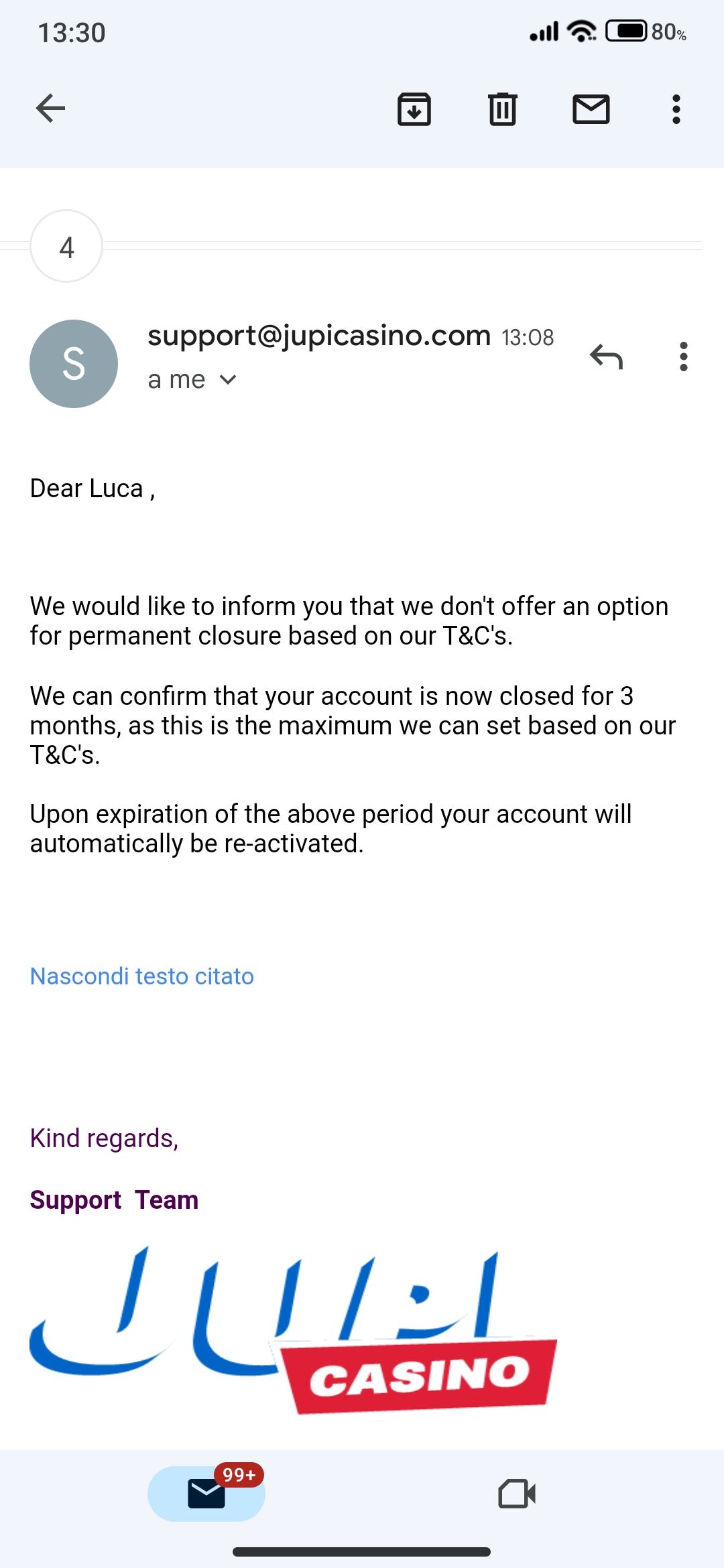The height and width of the screenshot is (1568, 724).
Task: Open the top toolbar overflow menu
Action: pos(676,109)
